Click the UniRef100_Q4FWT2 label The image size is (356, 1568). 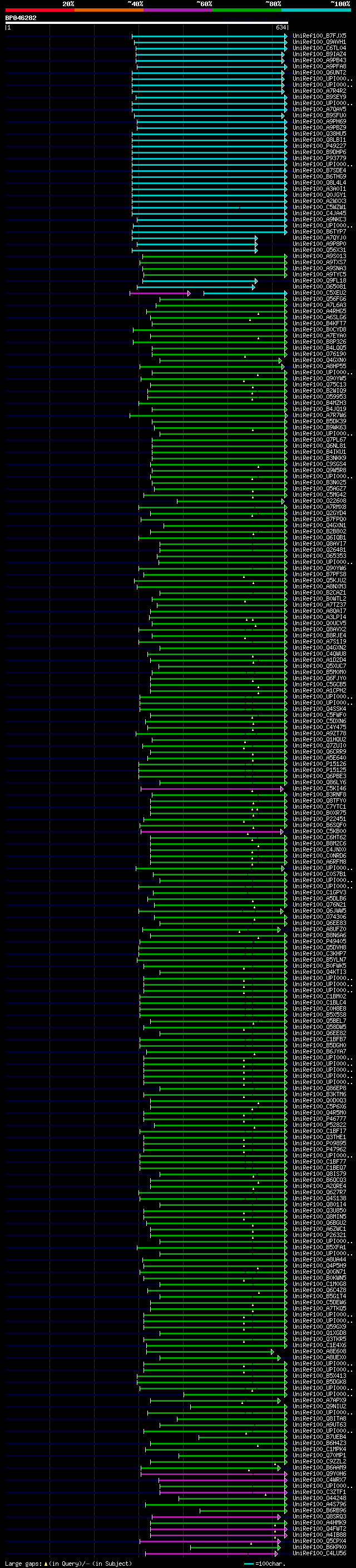point(319,1529)
